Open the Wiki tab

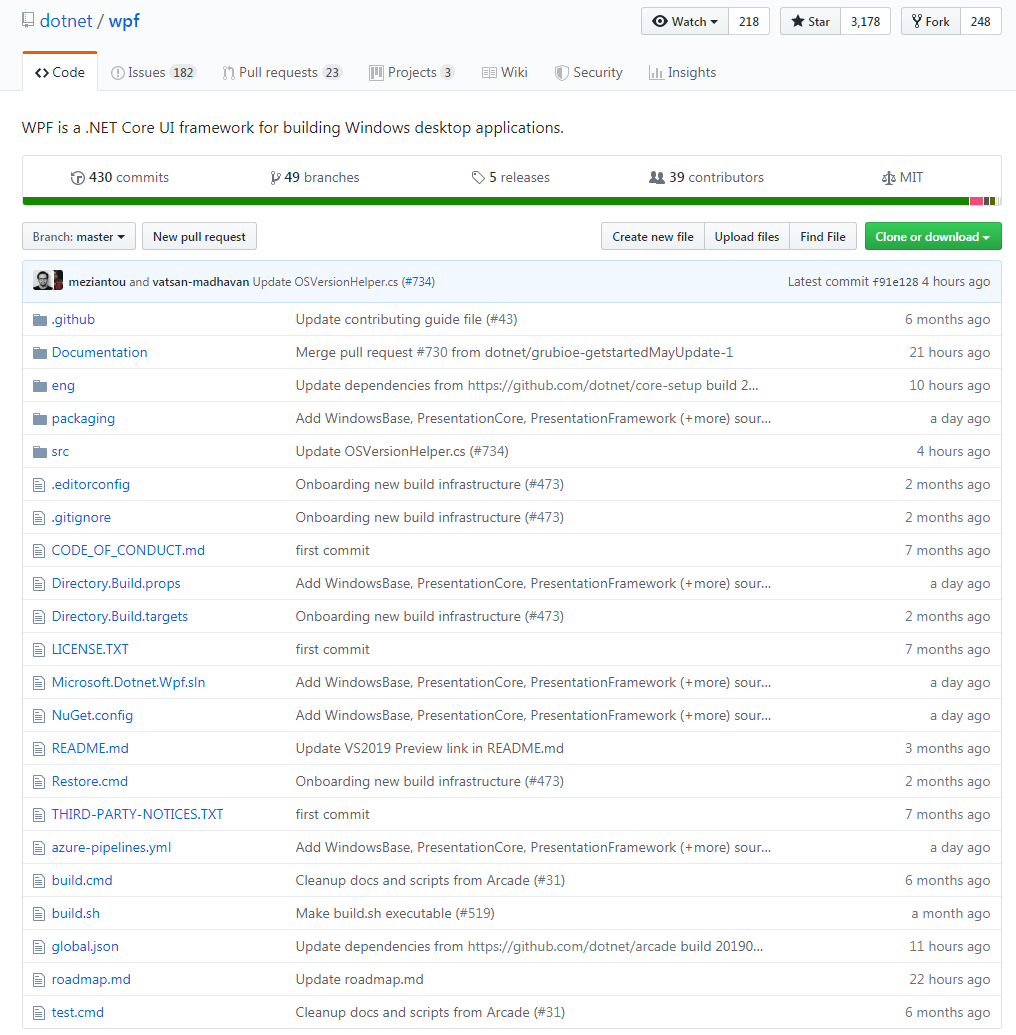coord(504,72)
